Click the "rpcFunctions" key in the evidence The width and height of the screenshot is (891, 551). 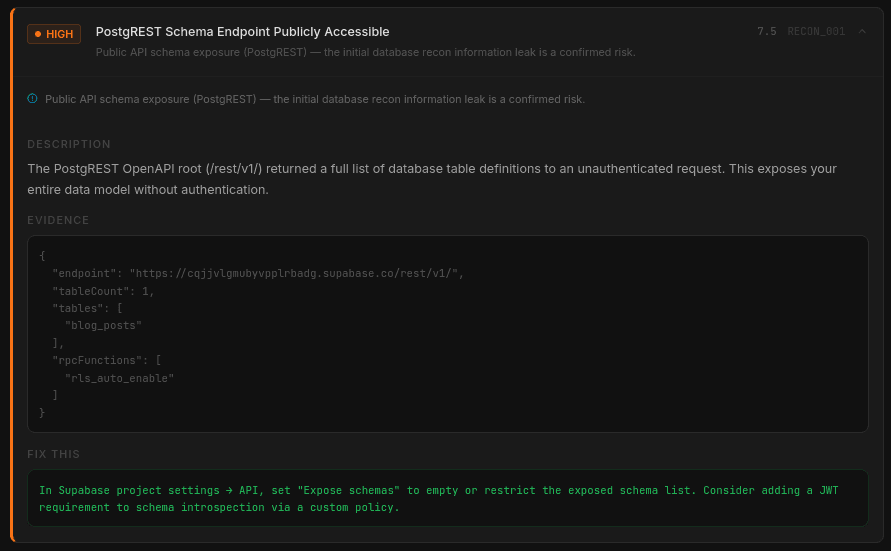pyautogui.click(x=97, y=360)
